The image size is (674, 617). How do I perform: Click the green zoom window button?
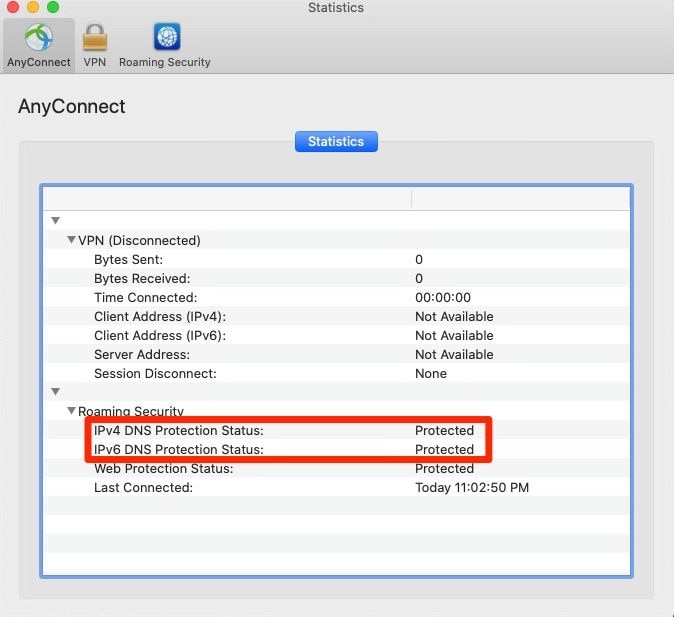53,6
